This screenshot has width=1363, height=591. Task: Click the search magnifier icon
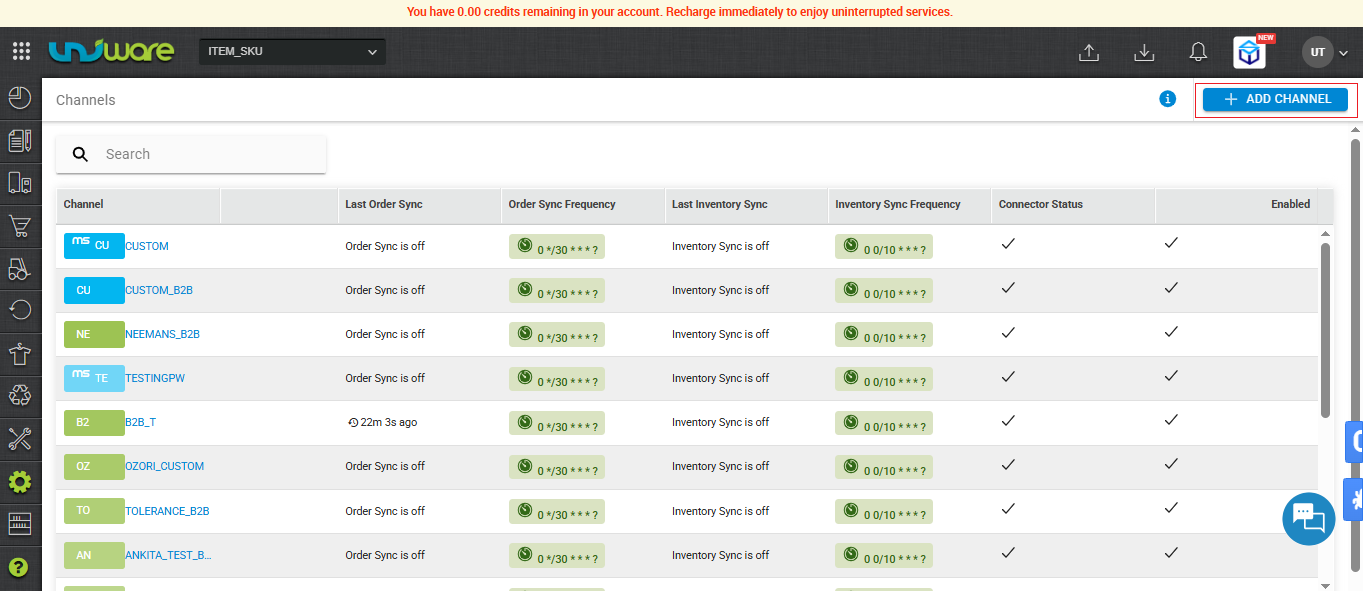(x=81, y=154)
